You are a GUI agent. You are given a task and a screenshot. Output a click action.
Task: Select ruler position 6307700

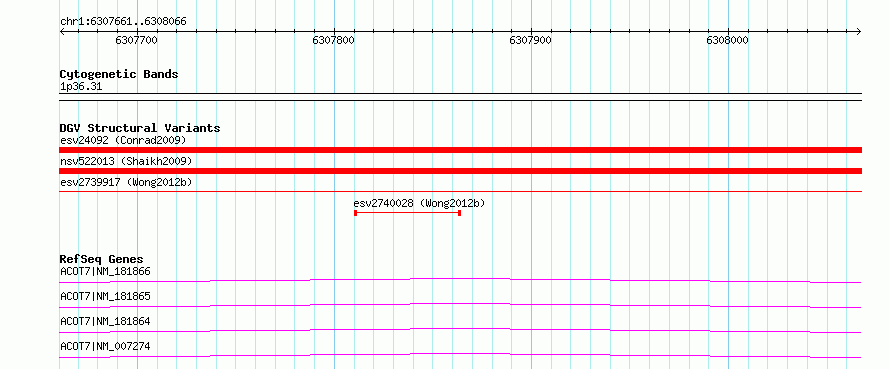(x=136, y=40)
